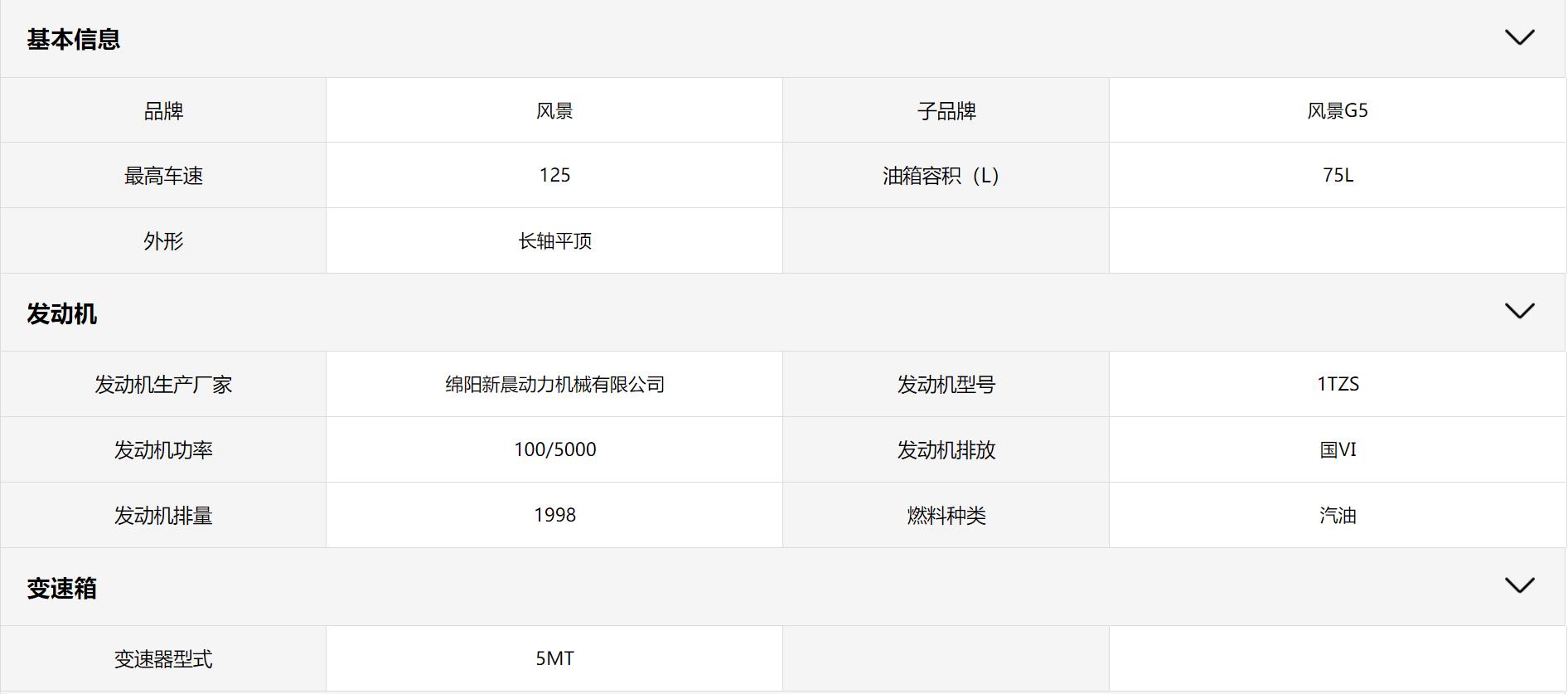Select the 75L tank value
The width and height of the screenshot is (1568, 694).
point(1338,175)
